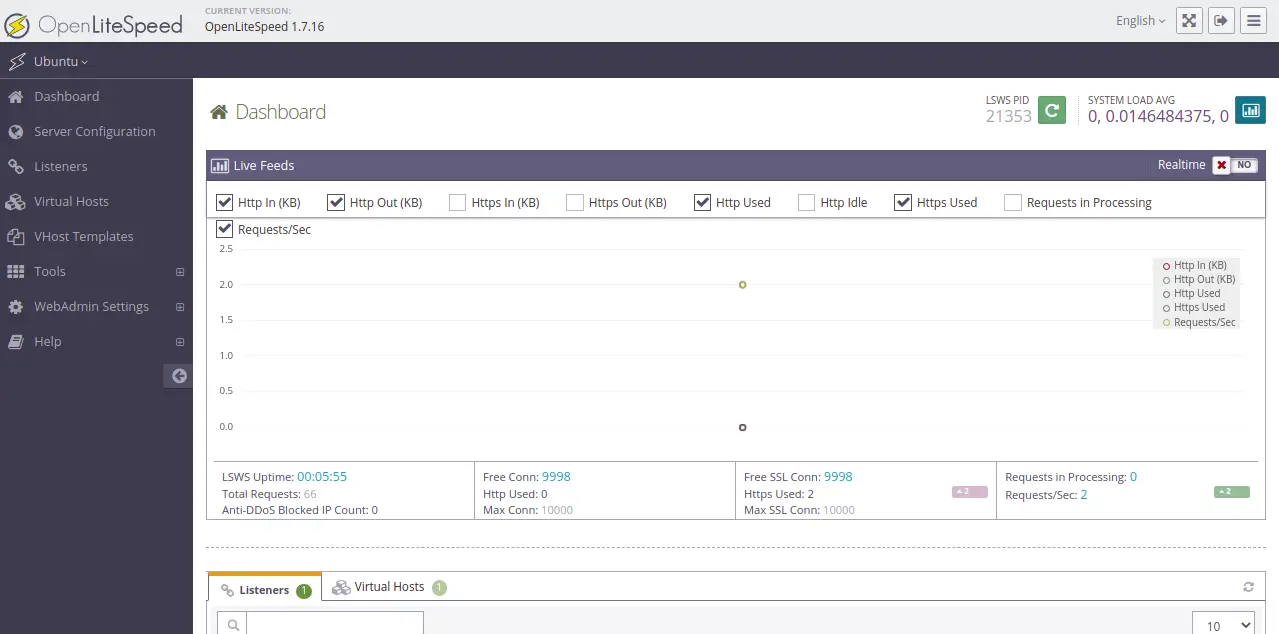1279x634 pixels.
Task: Click the Listeners chain icon in sidebar
Action: point(15,167)
